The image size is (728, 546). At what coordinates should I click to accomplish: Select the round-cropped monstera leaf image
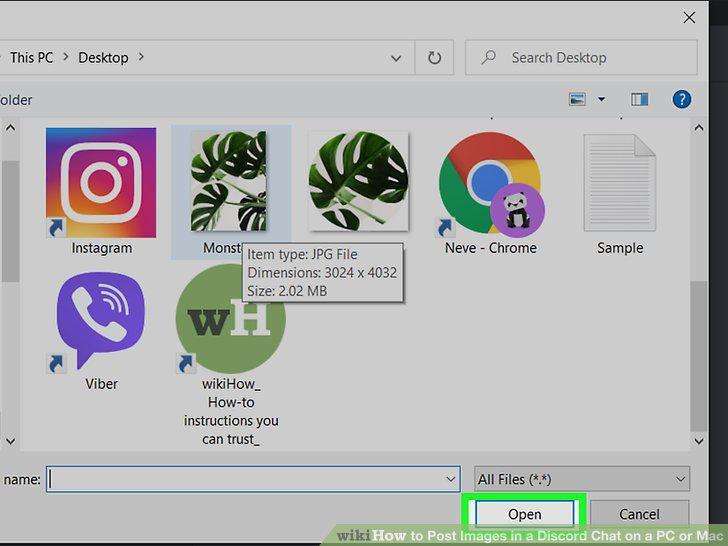(358, 181)
